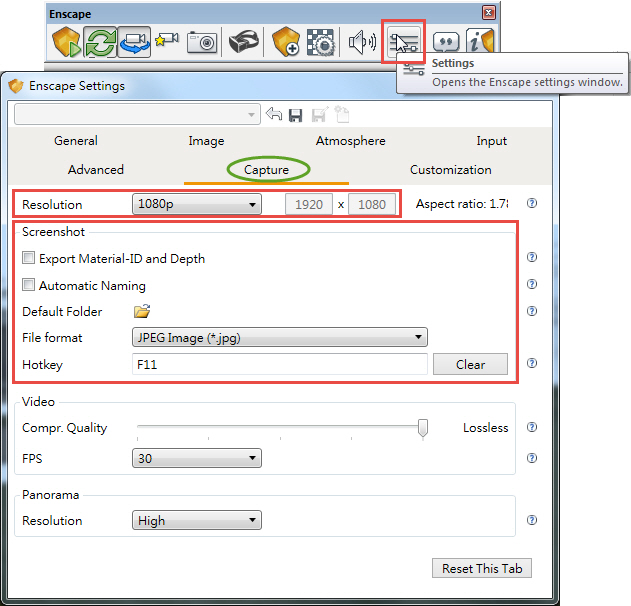The width and height of the screenshot is (631, 606).
Task: Open help for Panorama Resolution
Action: tap(532, 520)
